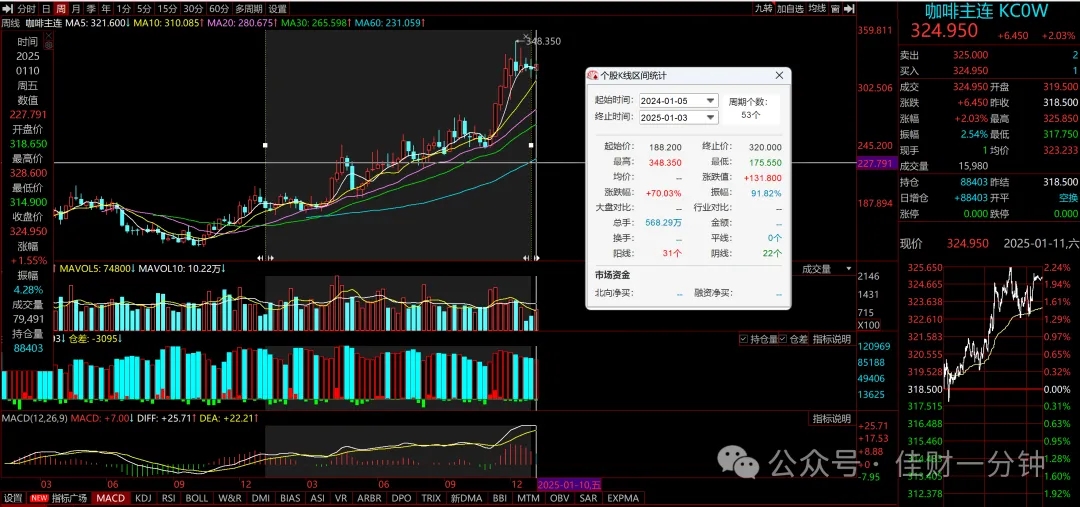This screenshot has width=1080, height=507.
Task: Open 指标说明 for the MACD panel
Action: [831, 419]
